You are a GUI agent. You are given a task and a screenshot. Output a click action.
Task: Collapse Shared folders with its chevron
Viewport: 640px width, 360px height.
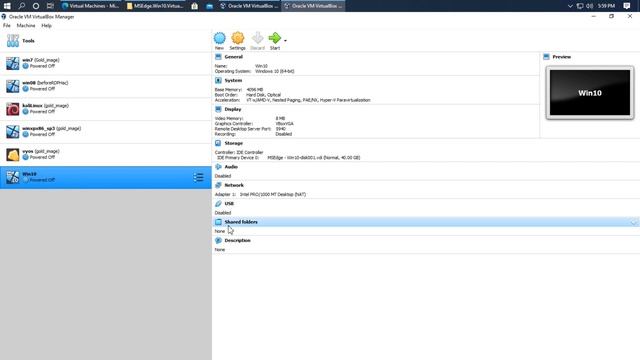click(x=633, y=222)
